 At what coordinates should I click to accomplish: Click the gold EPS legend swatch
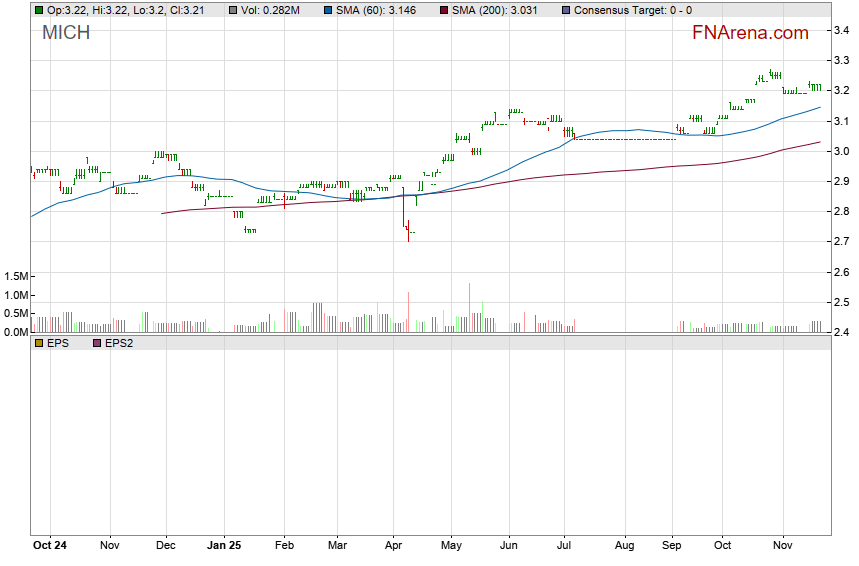[39, 343]
